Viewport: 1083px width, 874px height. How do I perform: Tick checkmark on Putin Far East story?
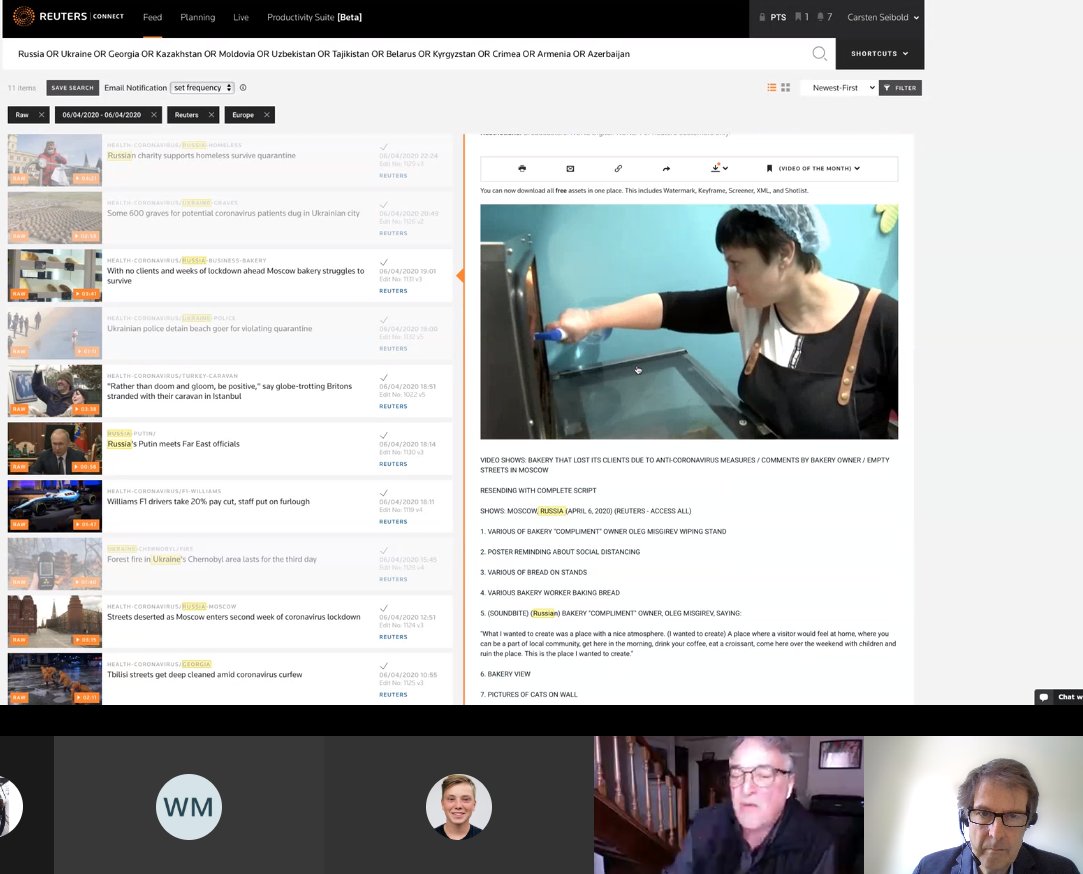click(x=383, y=435)
